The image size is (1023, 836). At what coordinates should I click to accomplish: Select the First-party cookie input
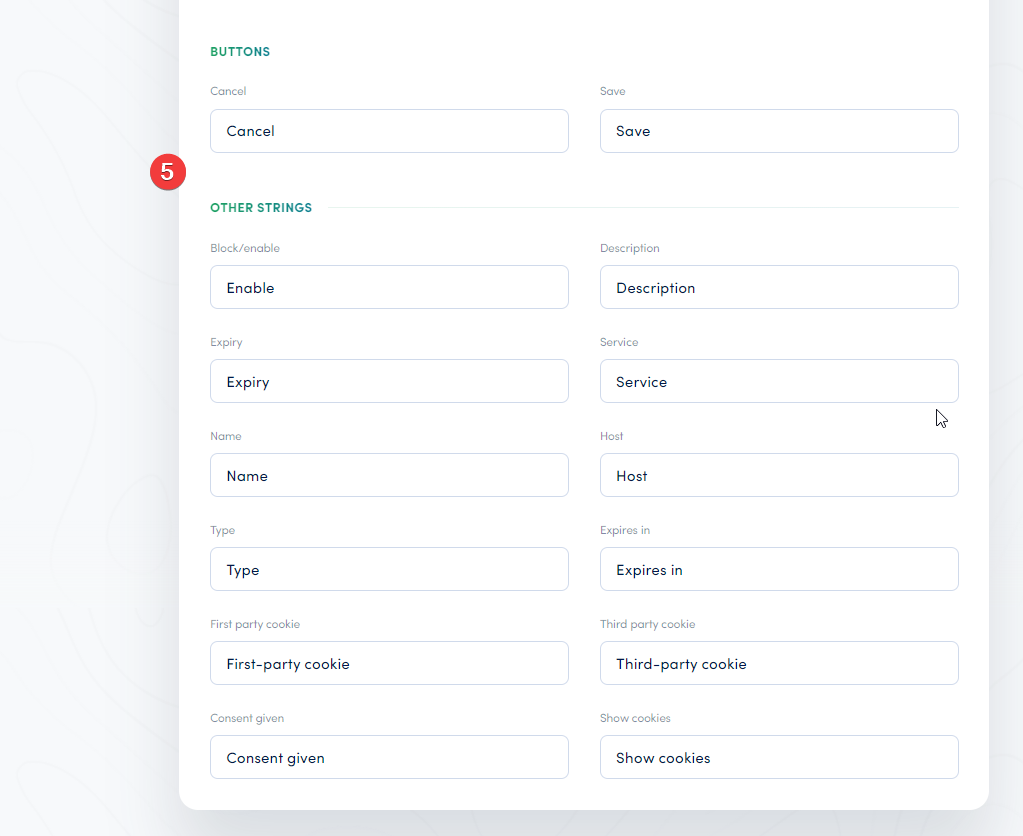pyautogui.click(x=389, y=663)
